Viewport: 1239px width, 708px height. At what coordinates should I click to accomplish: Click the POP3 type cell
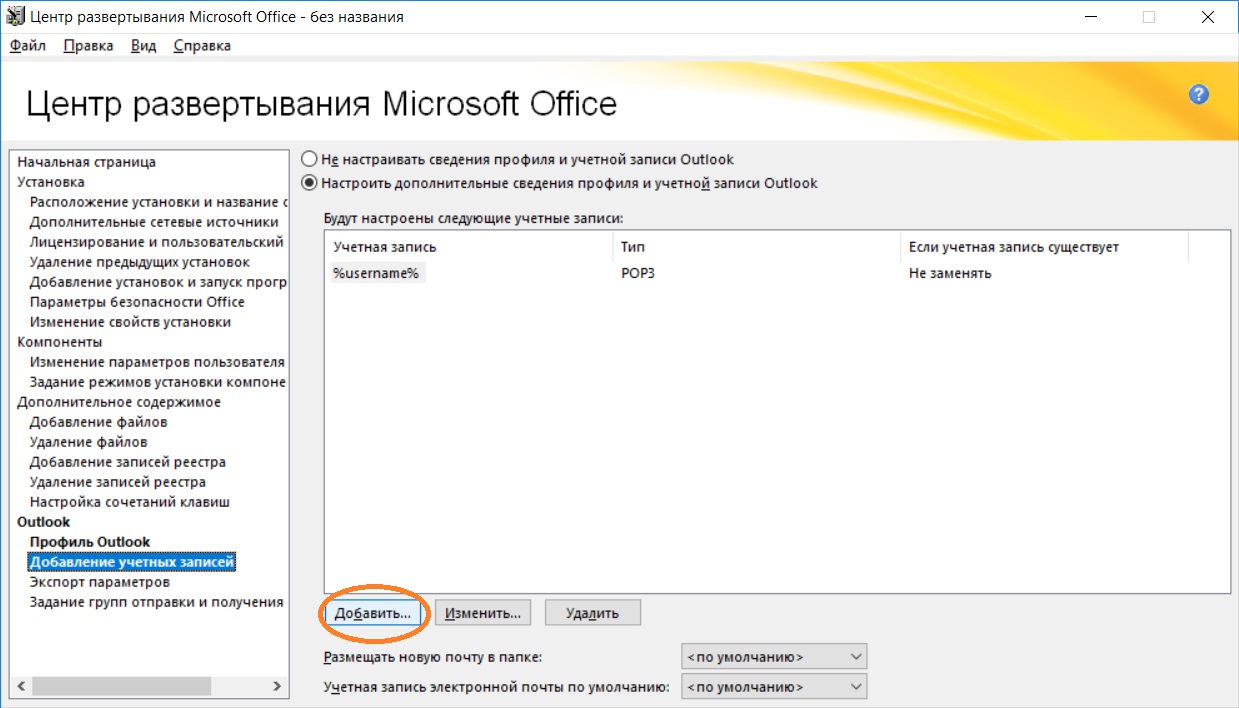(x=638, y=273)
